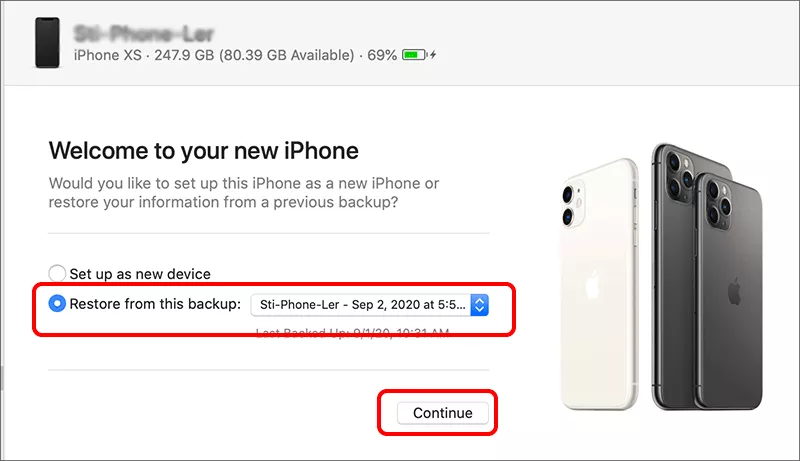Click the Apple logo on the gray iPhone
The image size is (800, 461).
tap(734, 292)
